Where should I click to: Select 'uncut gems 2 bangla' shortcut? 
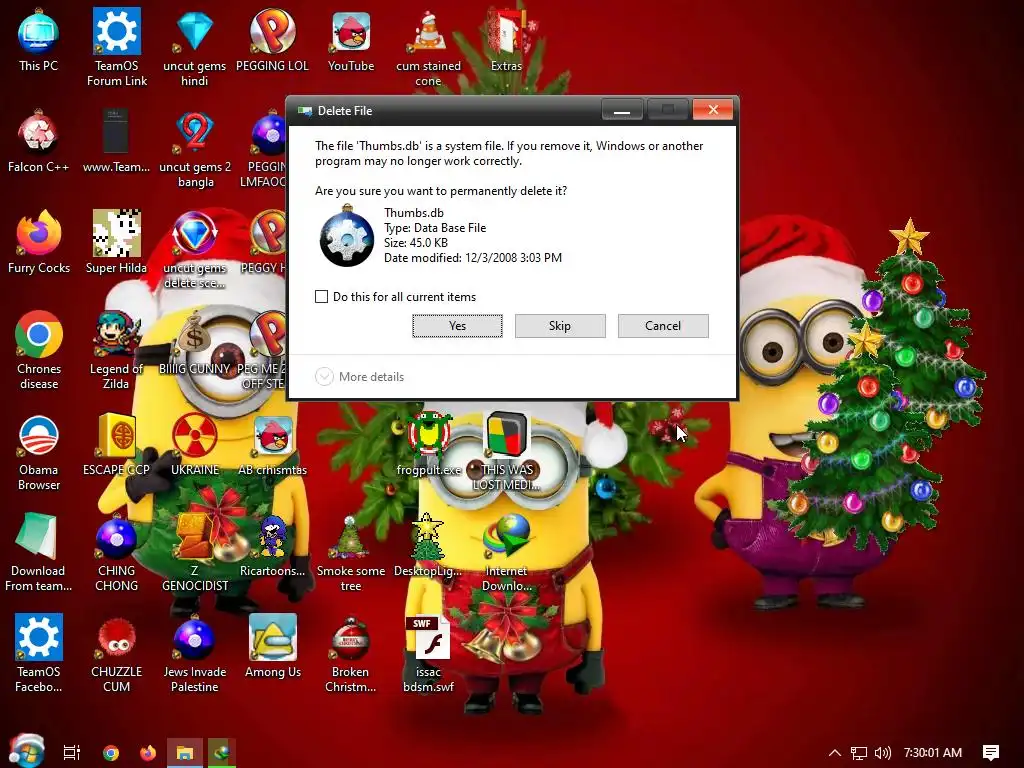195,149
